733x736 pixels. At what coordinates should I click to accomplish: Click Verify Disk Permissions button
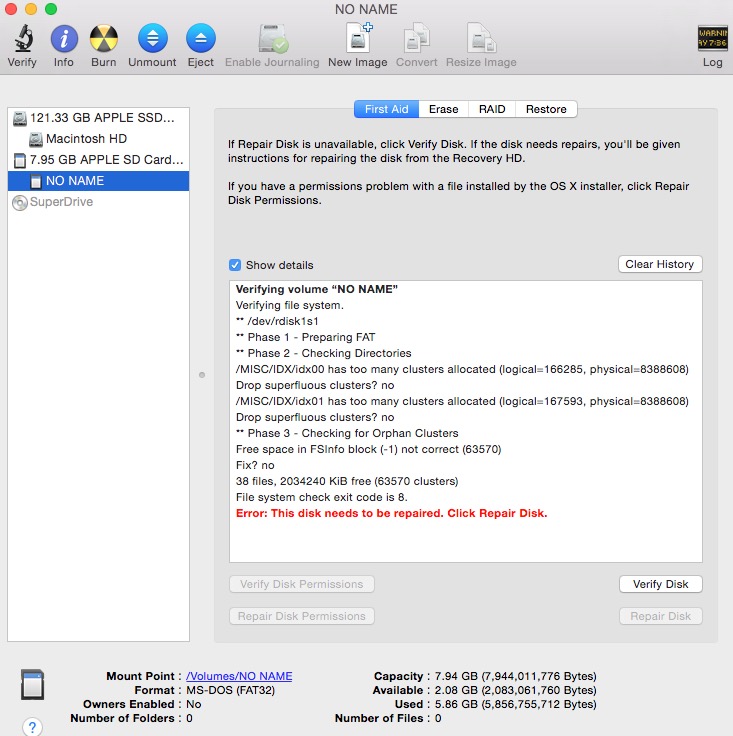click(302, 584)
